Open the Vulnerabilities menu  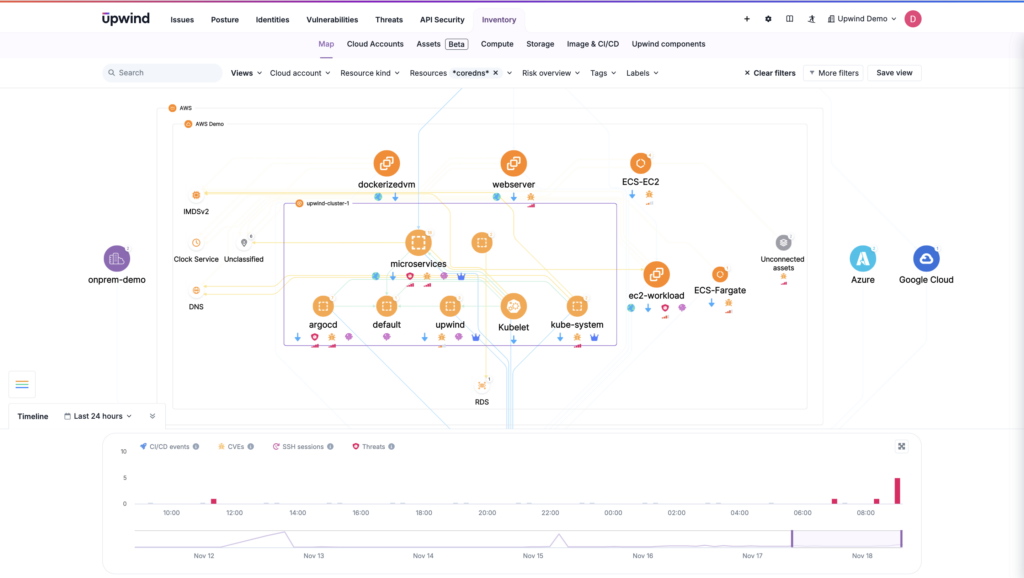(332, 19)
